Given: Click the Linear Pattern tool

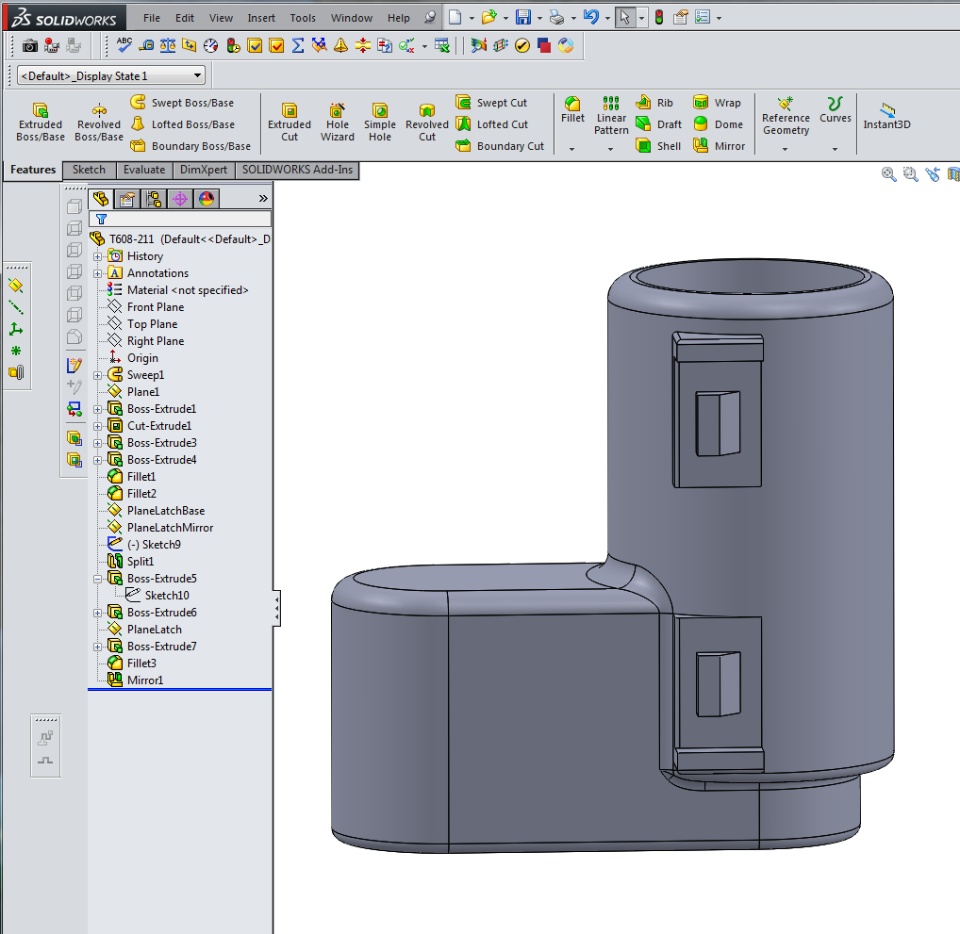Looking at the screenshot, I should click(611, 115).
